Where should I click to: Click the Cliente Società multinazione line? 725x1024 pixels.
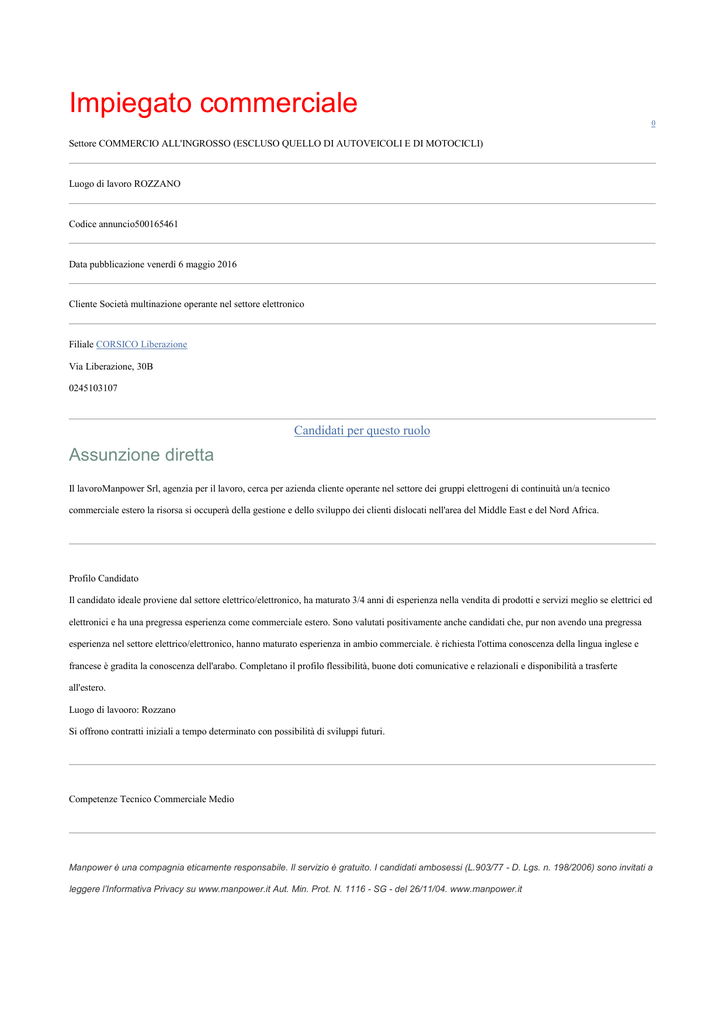tap(186, 304)
